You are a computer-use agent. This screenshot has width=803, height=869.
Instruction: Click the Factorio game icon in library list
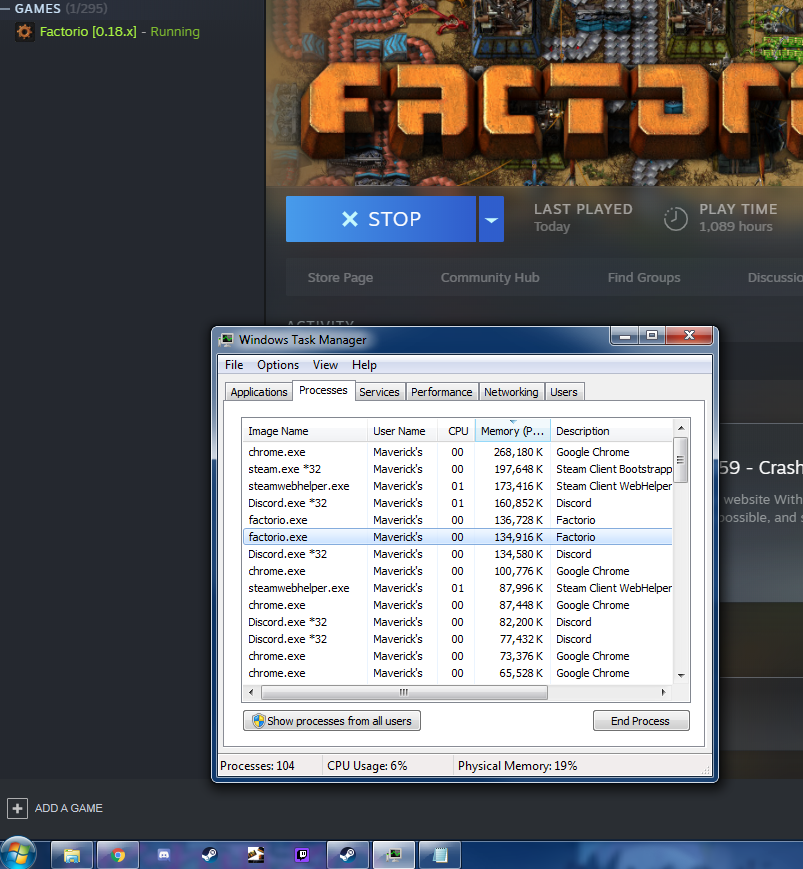click(25, 32)
